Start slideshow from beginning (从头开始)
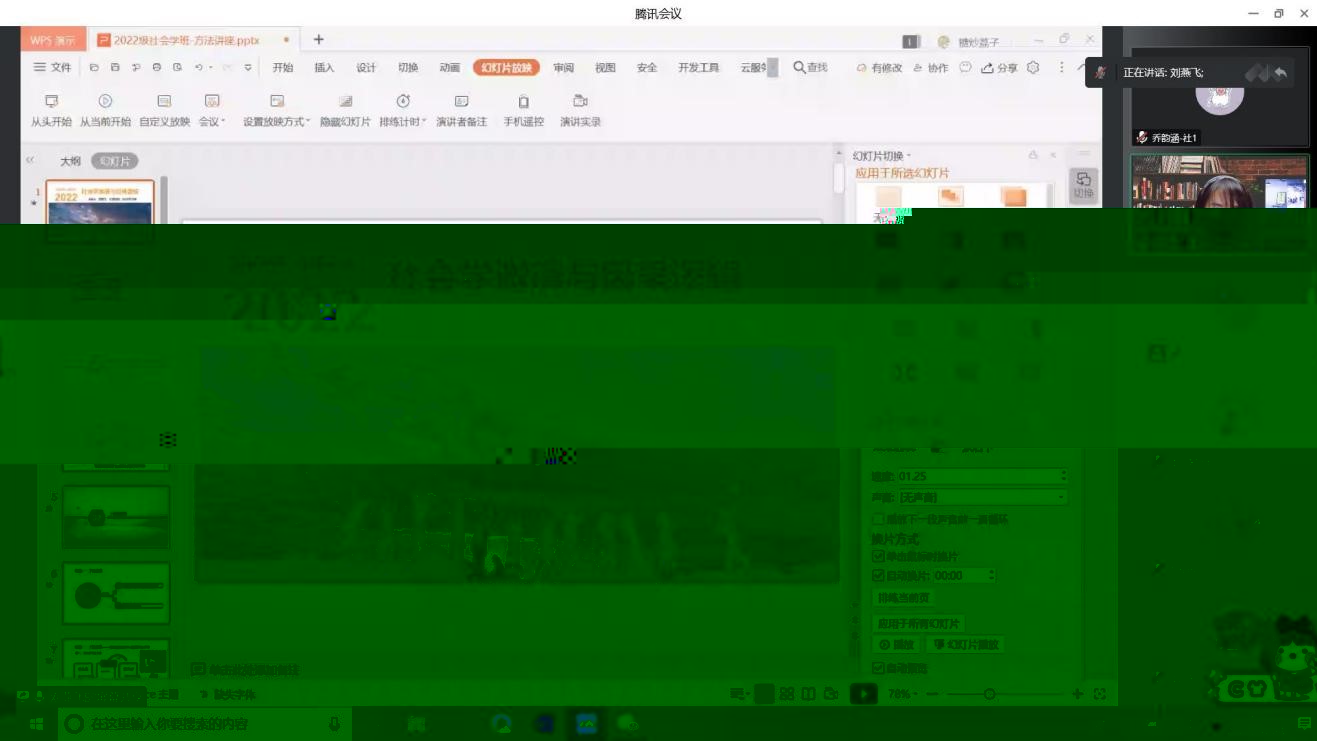This screenshot has height=741, width=1317. (51, 110)
